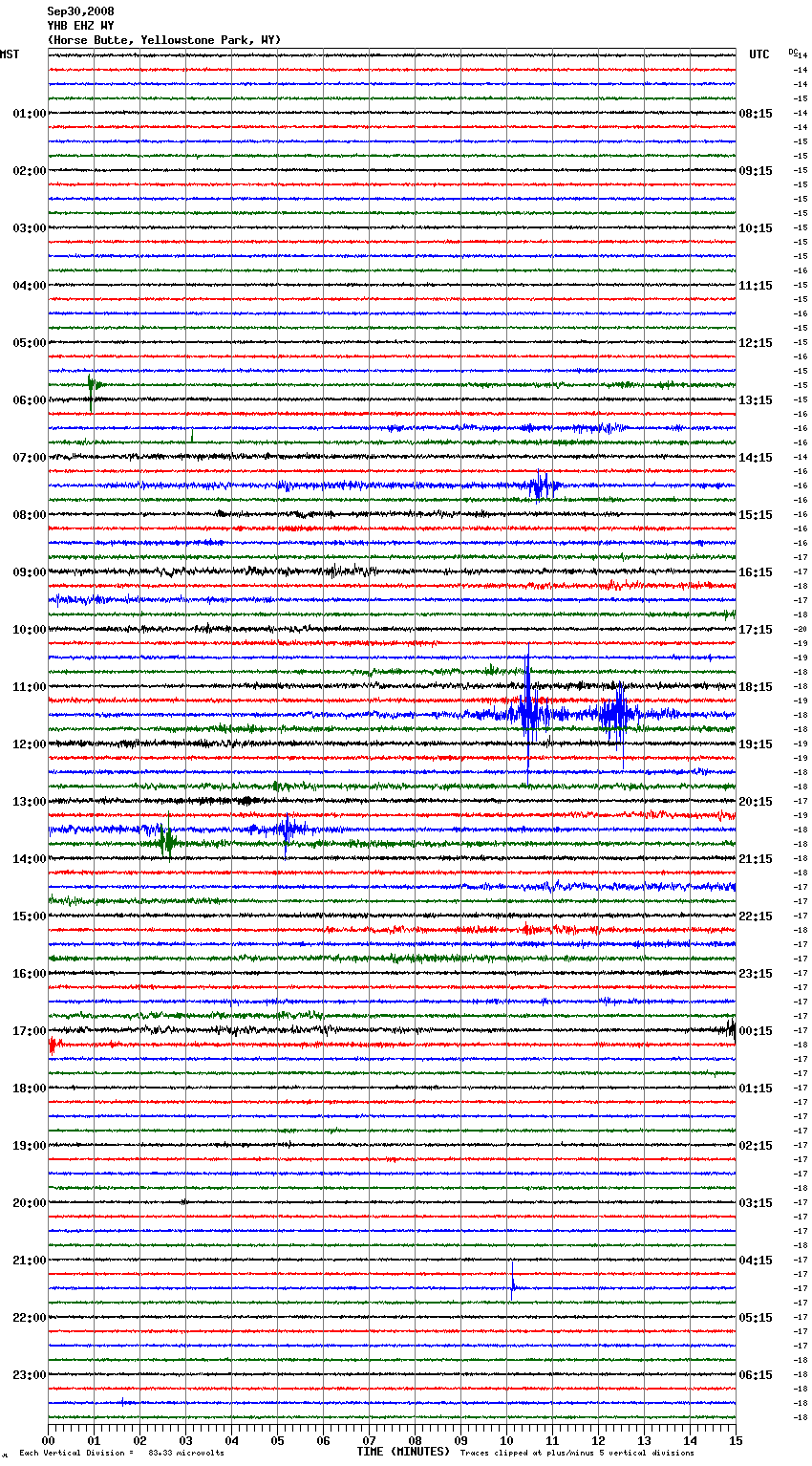Select the 06:00 MST hour label
The height and width of the screenshot is (1466, 812).
pos(29,400)
